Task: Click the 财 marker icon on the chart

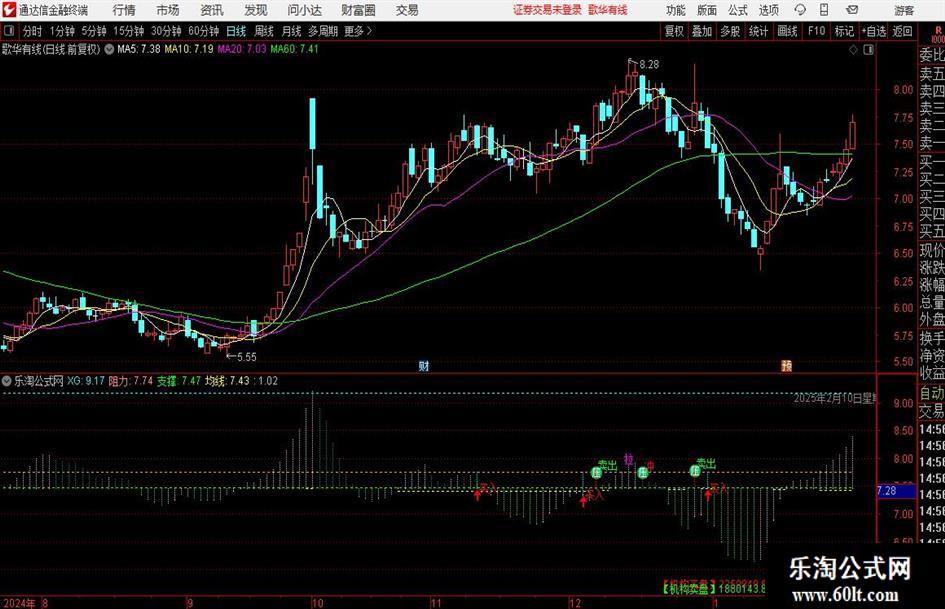Action: click(424, 365)
